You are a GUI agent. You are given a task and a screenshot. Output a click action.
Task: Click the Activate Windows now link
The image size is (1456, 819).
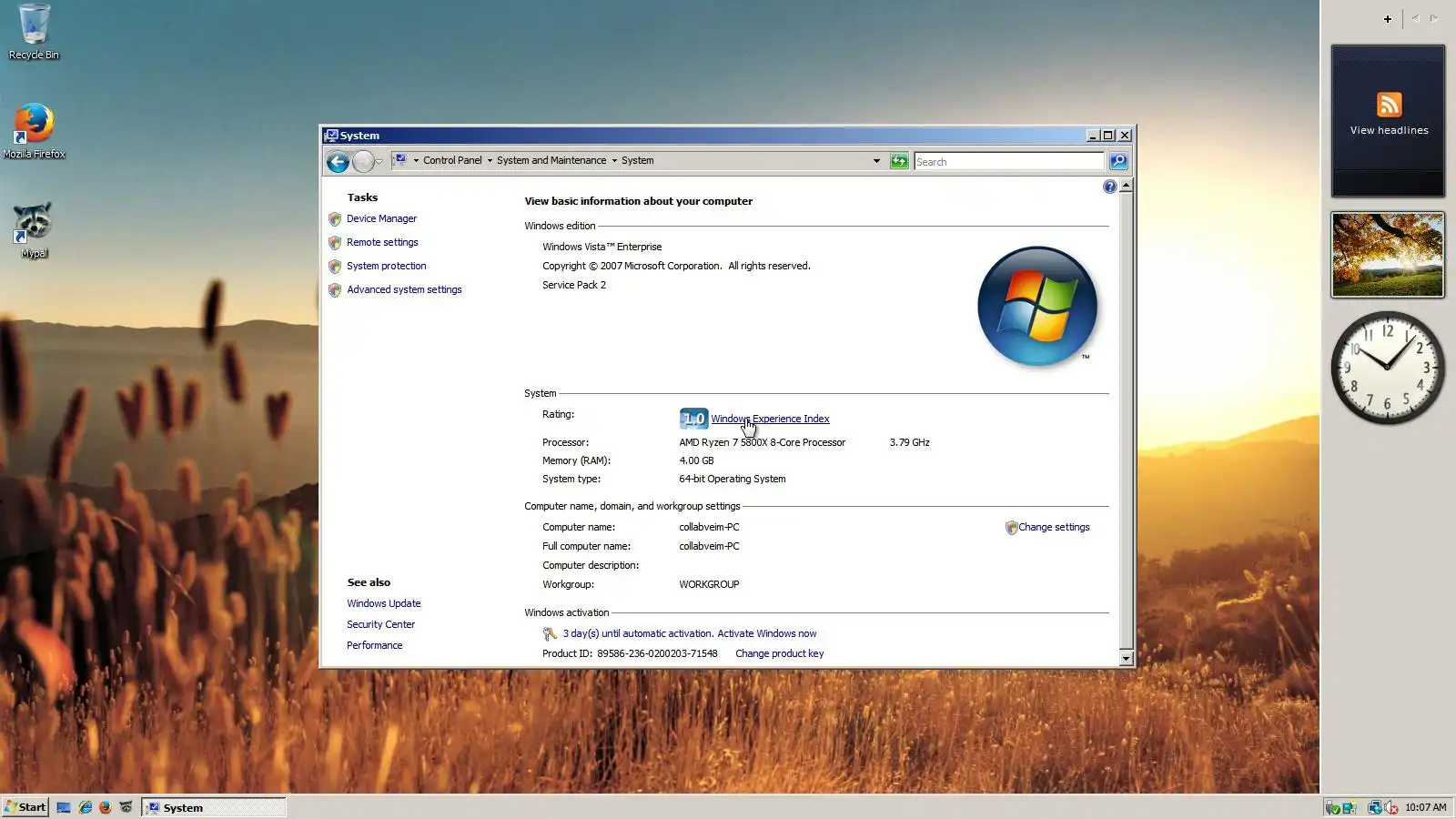pos(767,634)
